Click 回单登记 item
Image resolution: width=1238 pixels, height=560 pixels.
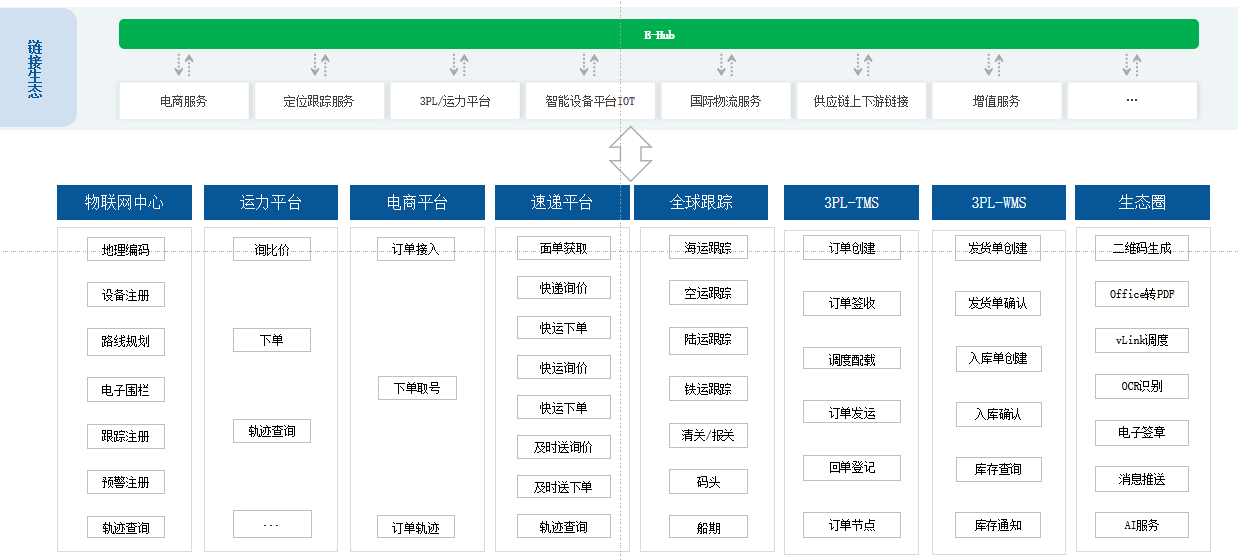point(852,467)
